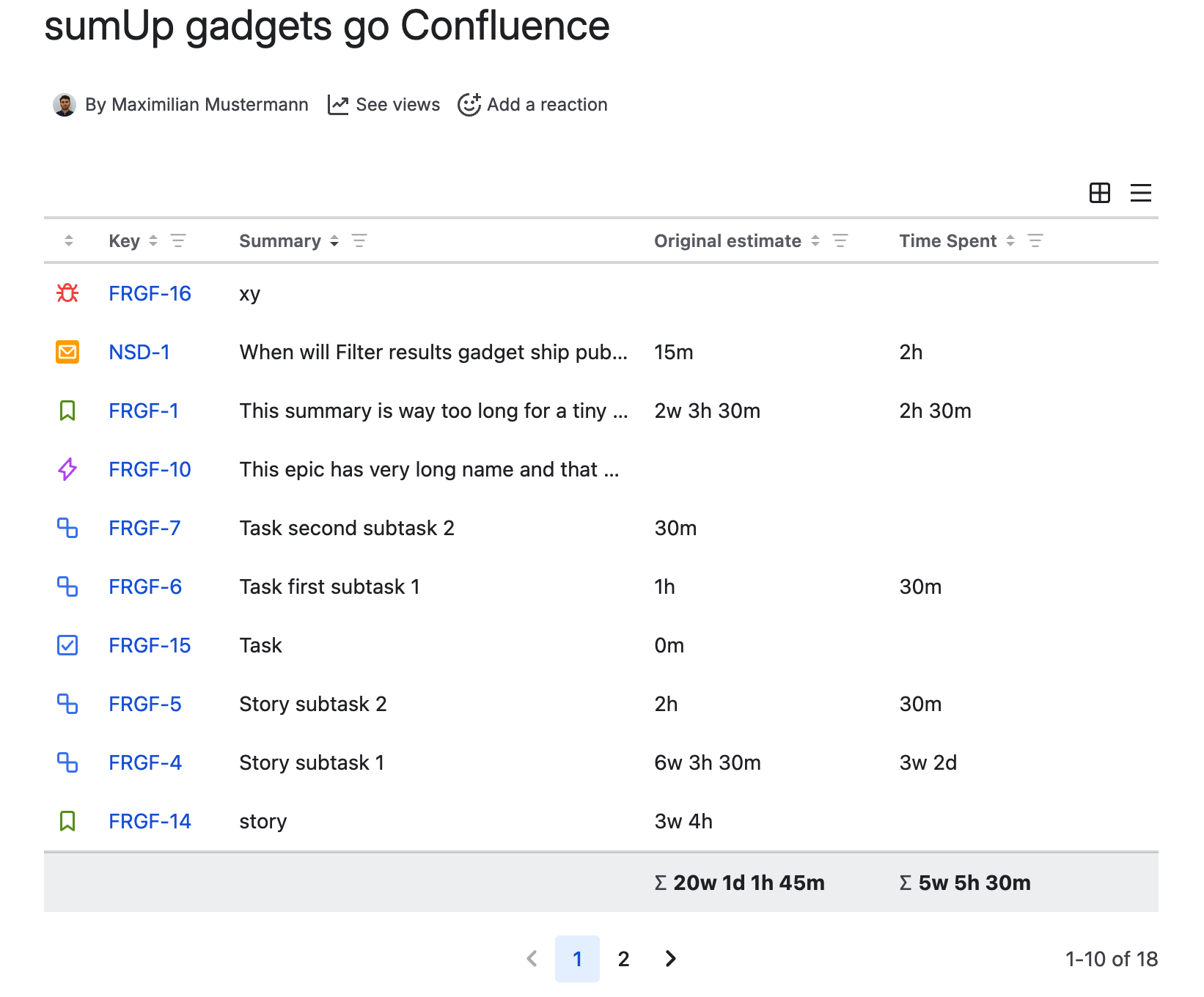Open issue FRGF-4
The height and width of the screenshot is (997, 1204).
(x=145, y=762)
